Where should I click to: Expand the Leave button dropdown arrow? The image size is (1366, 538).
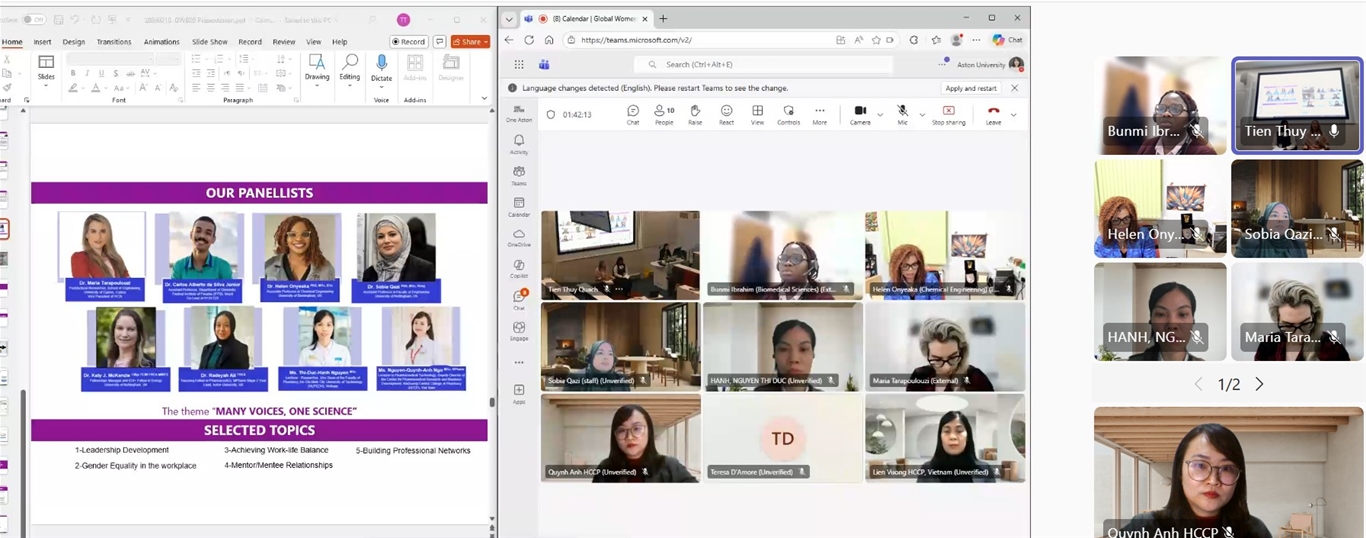tap(1013, 115)
